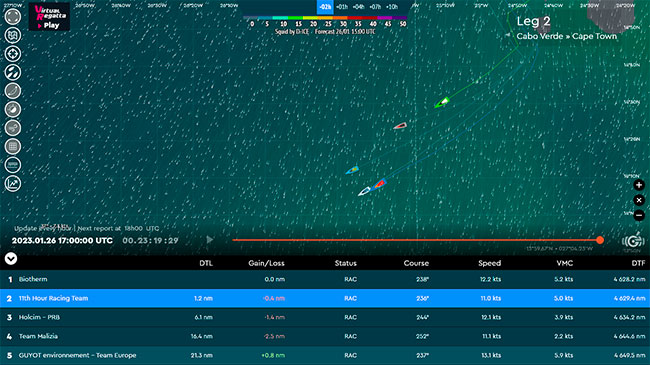Click the map layers icon in sidebar
The image size is (650, 365).
pyautogui.click(x=12, y=35)
